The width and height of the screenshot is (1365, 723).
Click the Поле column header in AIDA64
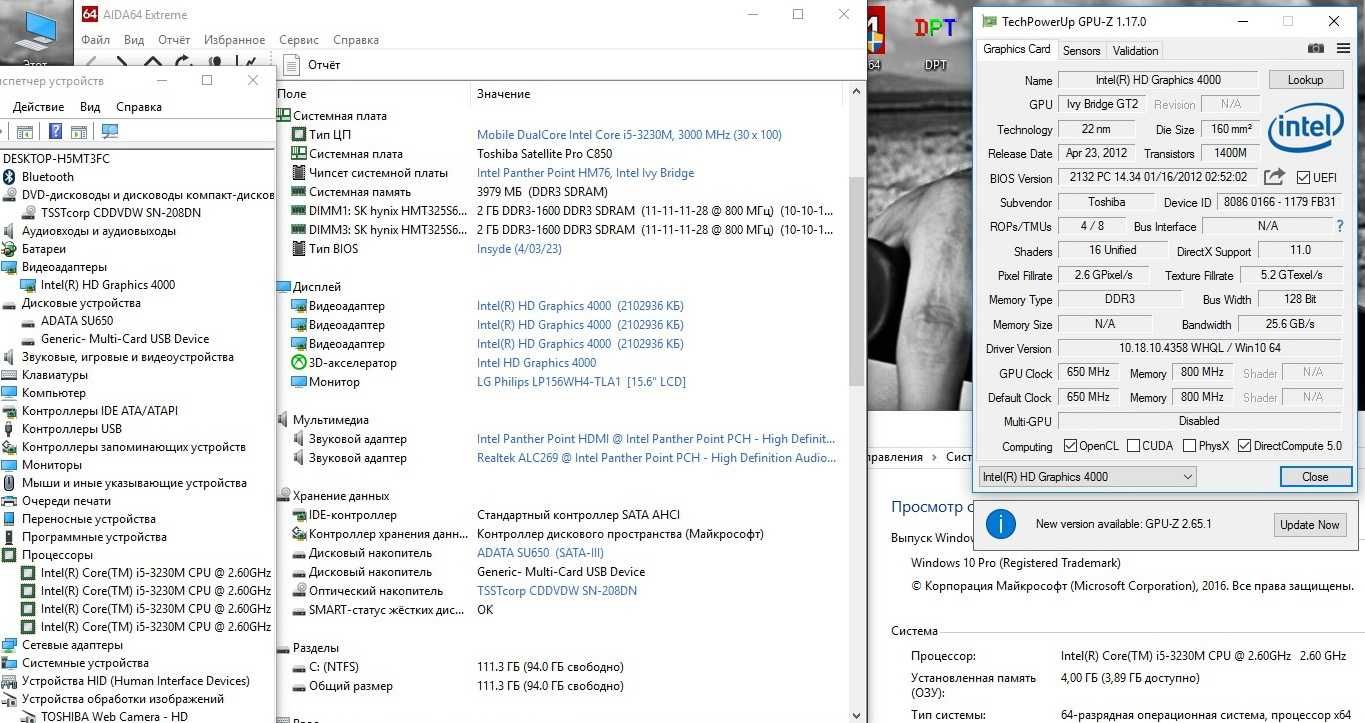tap(292, 94)
